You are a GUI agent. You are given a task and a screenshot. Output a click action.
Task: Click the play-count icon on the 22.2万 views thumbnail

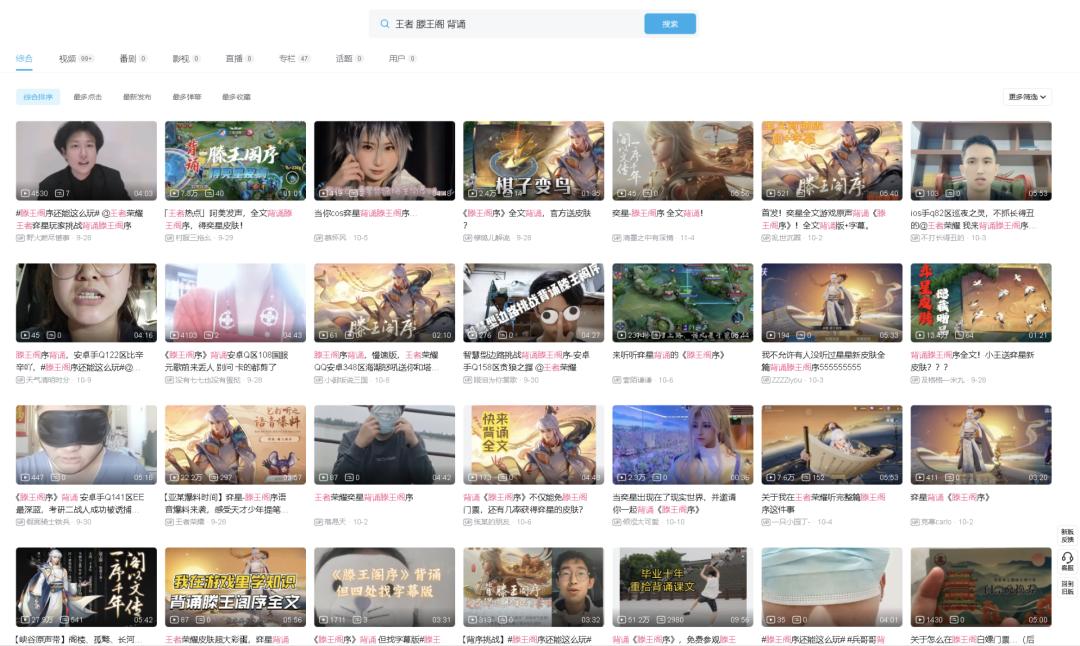tap(173, 477)
